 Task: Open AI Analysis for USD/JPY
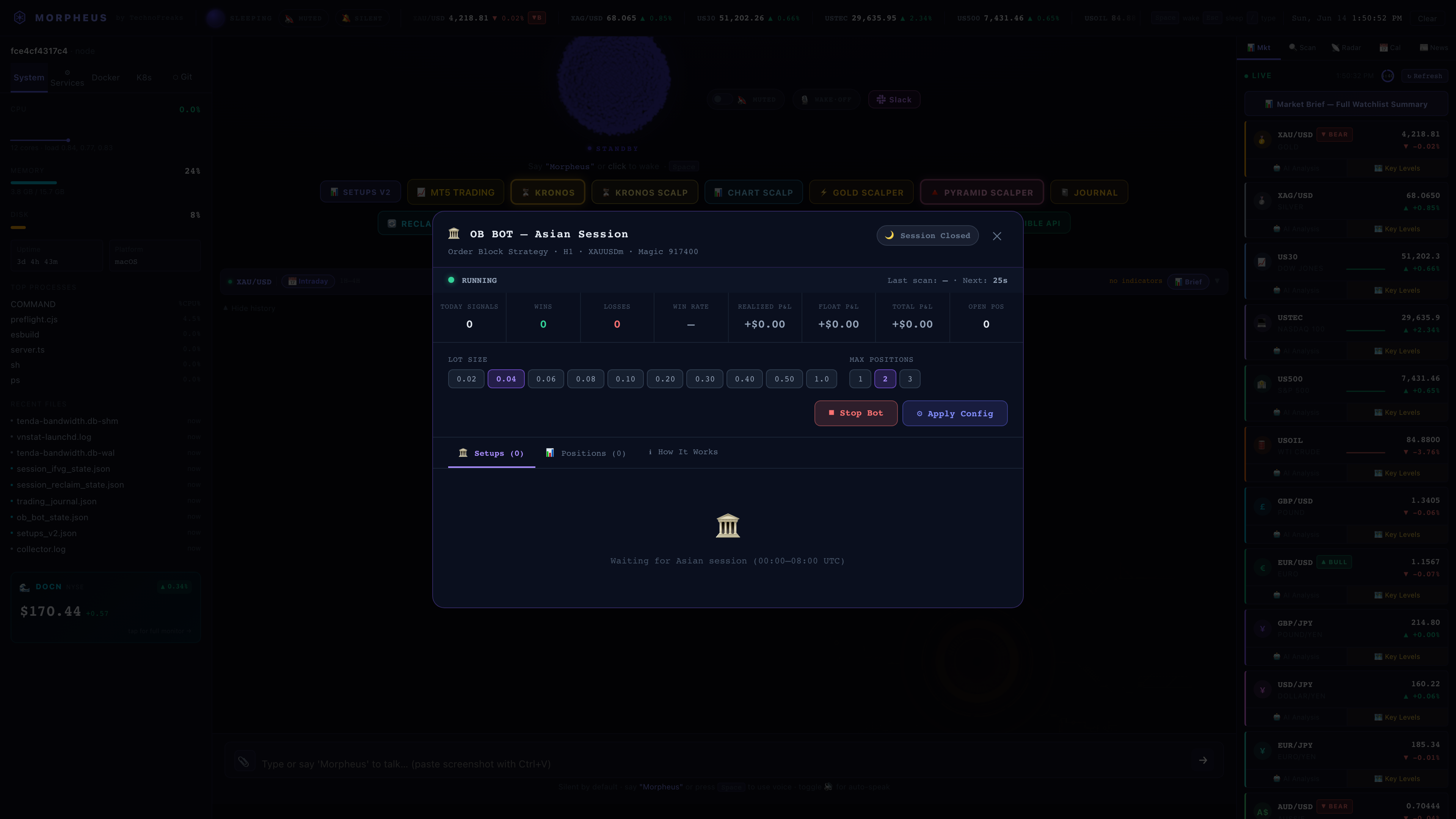coord(1296,717)
